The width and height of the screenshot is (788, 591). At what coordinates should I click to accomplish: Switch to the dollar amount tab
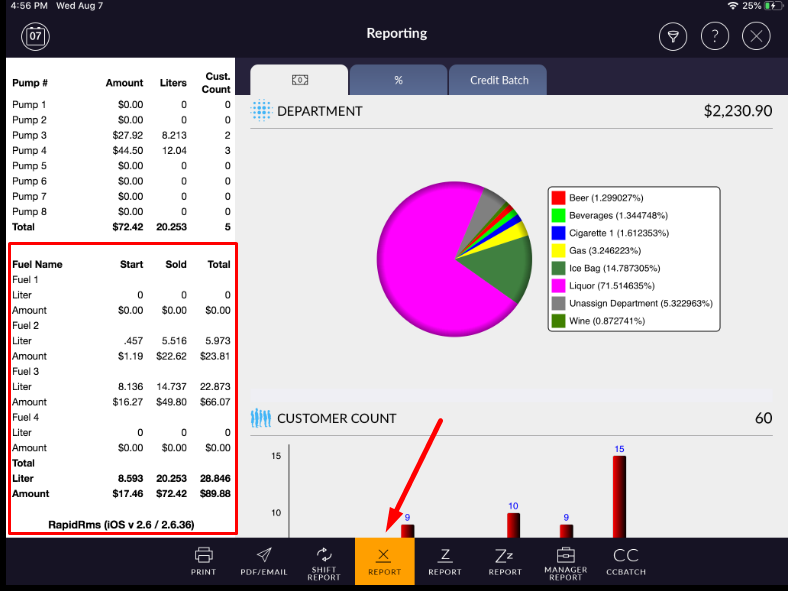click(x=299, y=80)
